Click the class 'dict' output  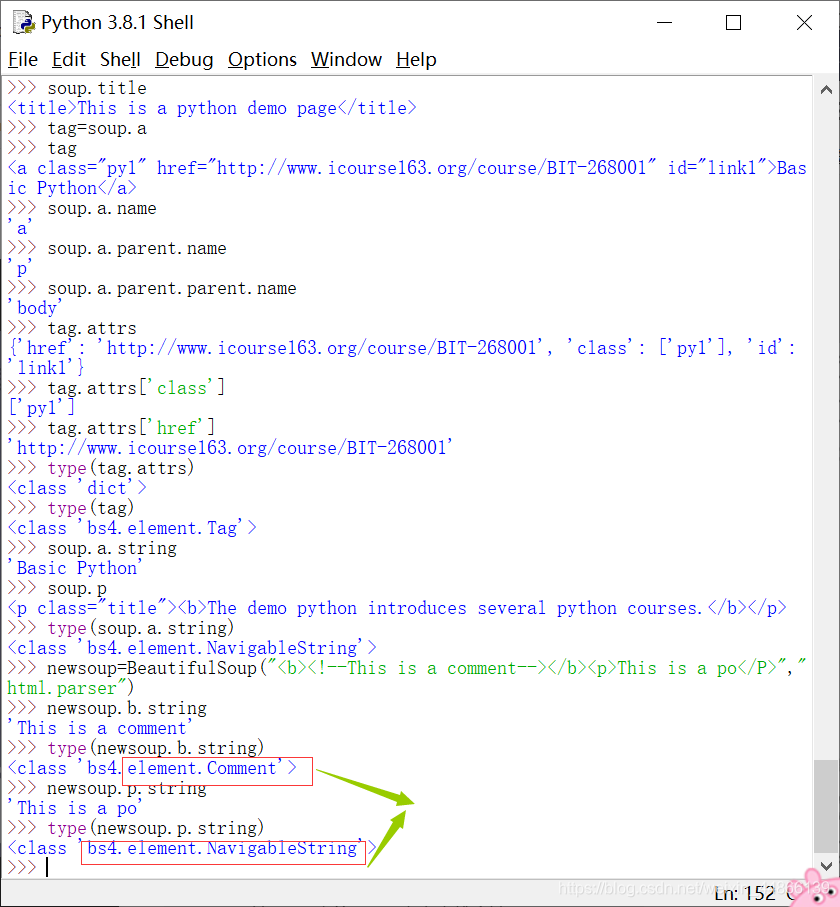(77, 488)
